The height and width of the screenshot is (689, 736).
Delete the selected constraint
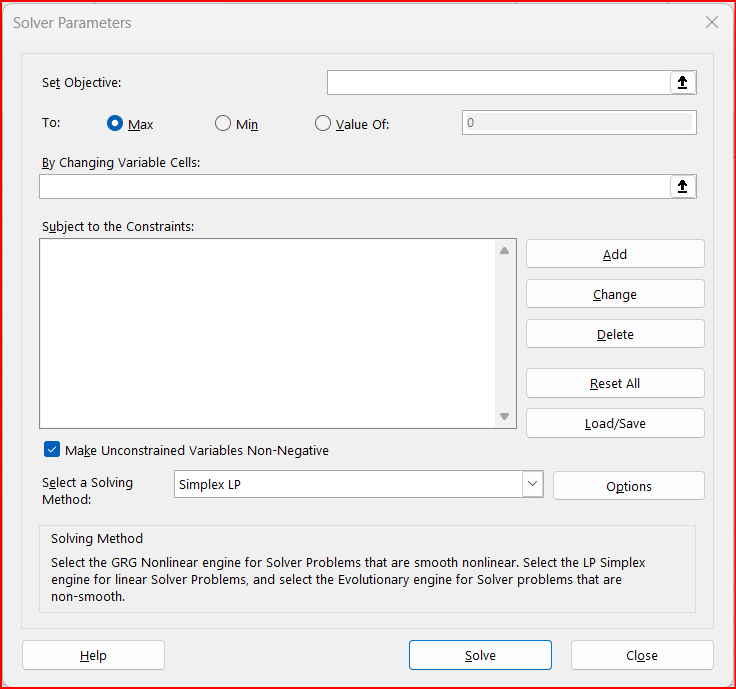pyautogui.click(x=615, y=335)
